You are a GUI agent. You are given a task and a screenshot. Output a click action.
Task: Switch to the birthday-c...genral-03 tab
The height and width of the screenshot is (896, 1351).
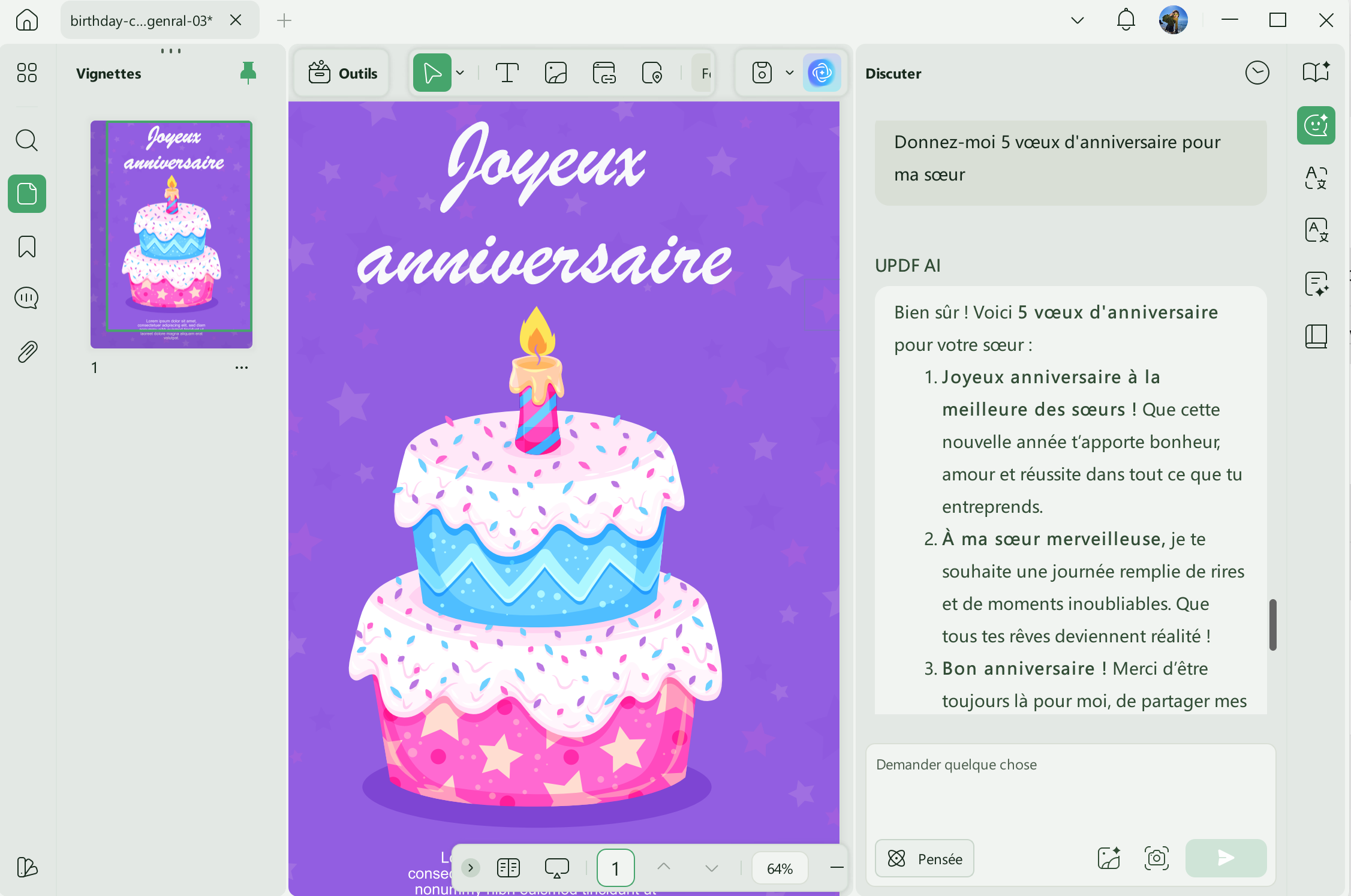point(142,20)
